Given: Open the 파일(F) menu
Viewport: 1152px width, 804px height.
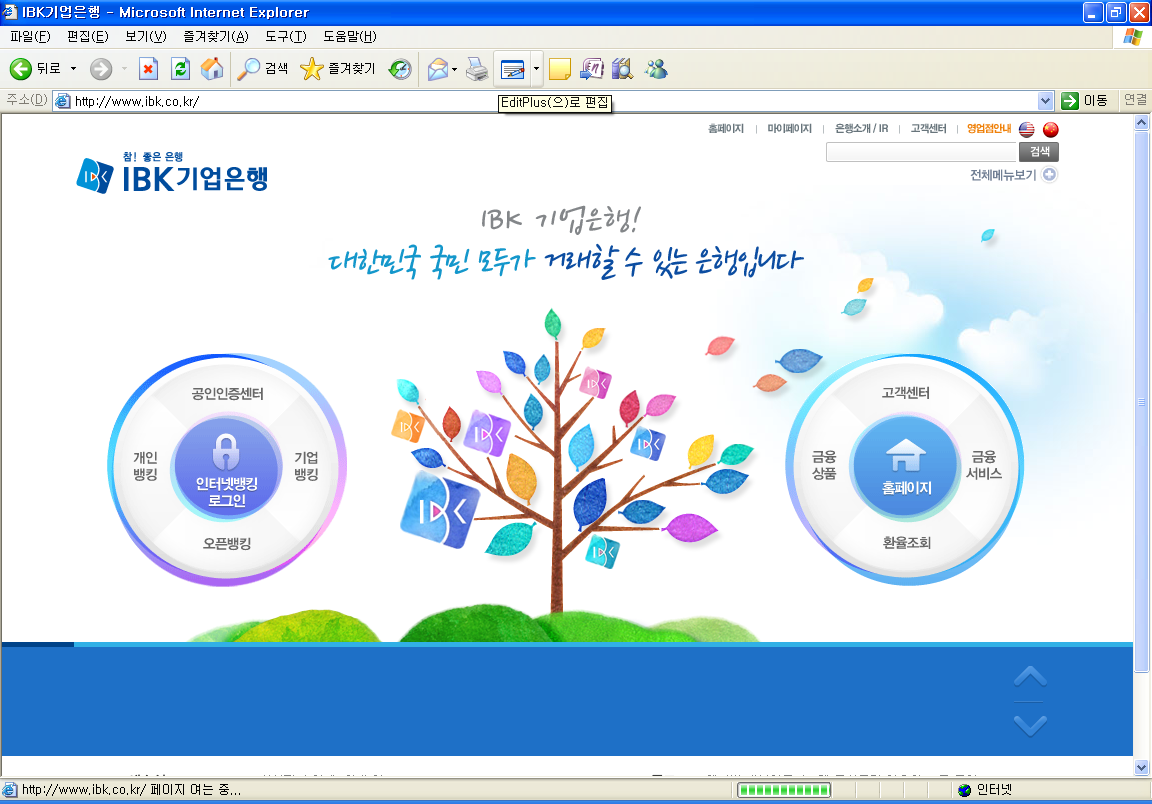Looking at the screenshot, I should (x=30, y=36).
